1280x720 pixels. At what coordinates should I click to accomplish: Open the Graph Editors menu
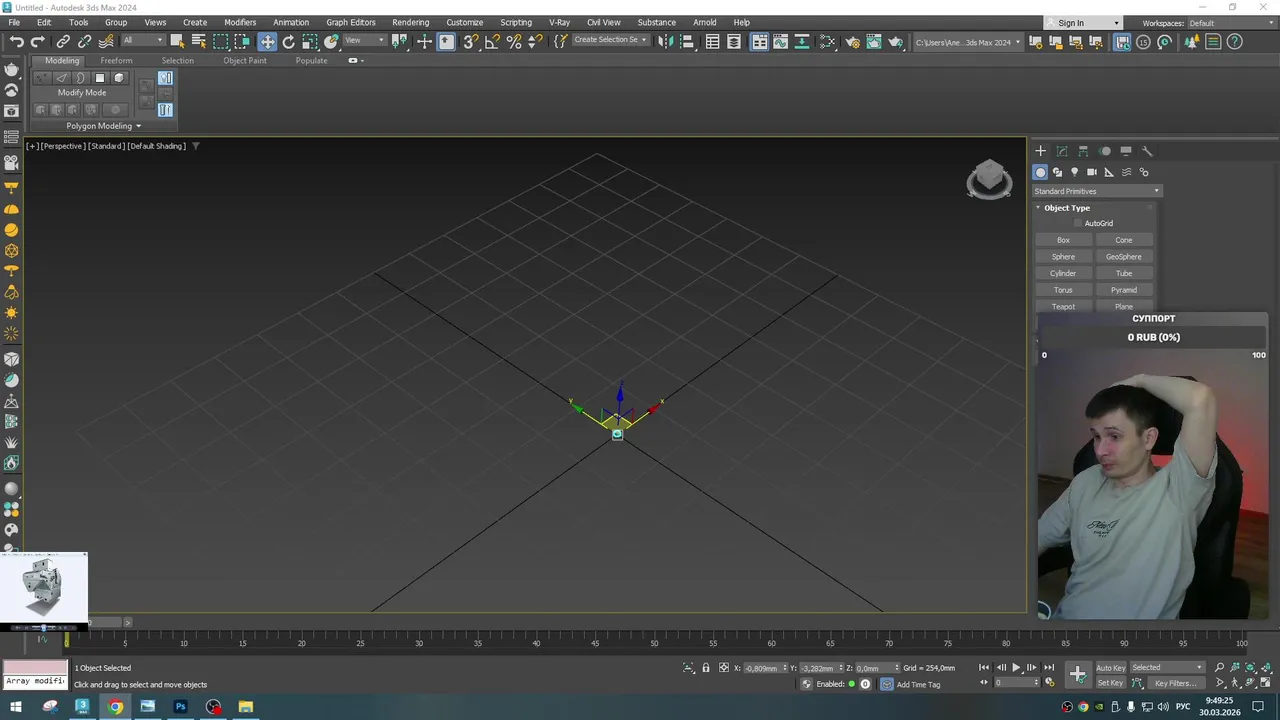pos(351,22)
